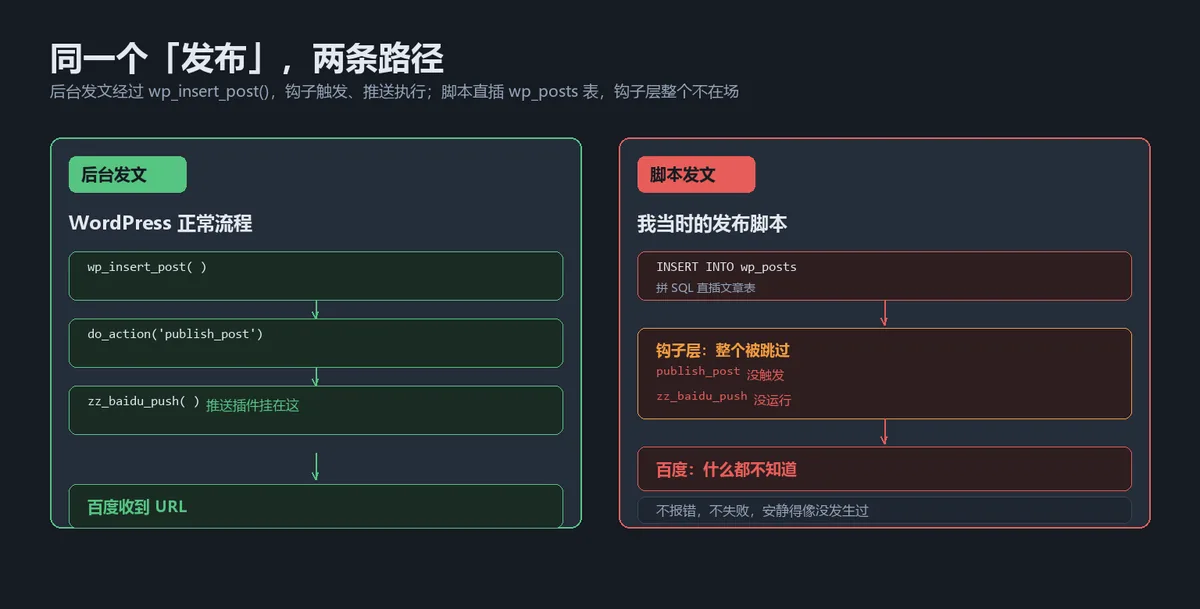Image resolution: width=1200 pixels, height=609 pixels.
Task: Select the do_action('publish_post') step box
Action: coord(316,343)
